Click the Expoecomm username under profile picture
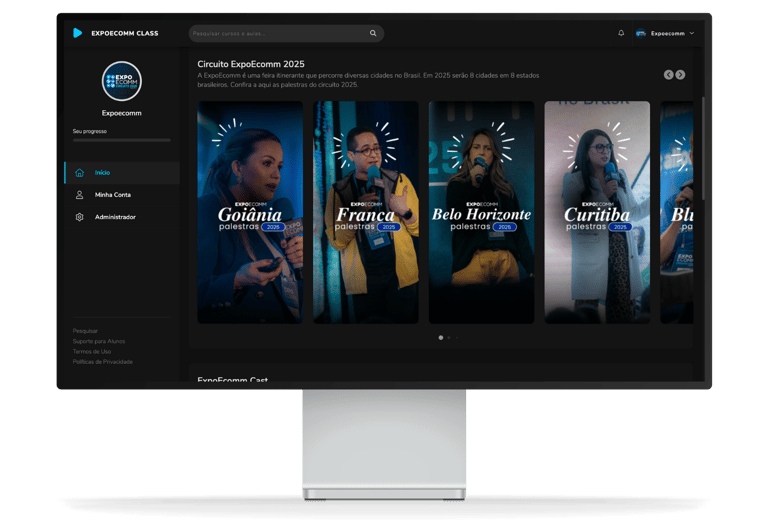768x532 pixels. [122, 113]
